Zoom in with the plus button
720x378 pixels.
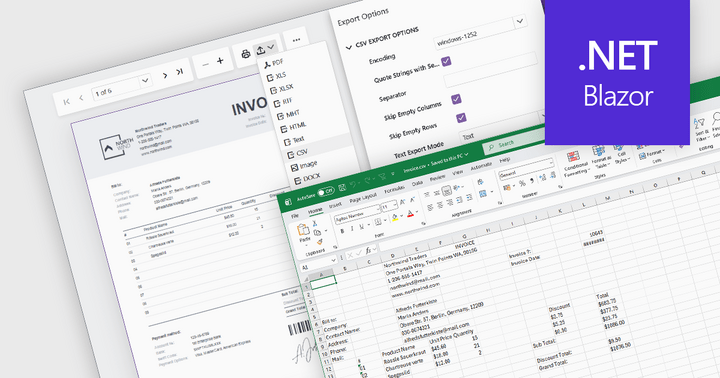[x=220, y=61]
